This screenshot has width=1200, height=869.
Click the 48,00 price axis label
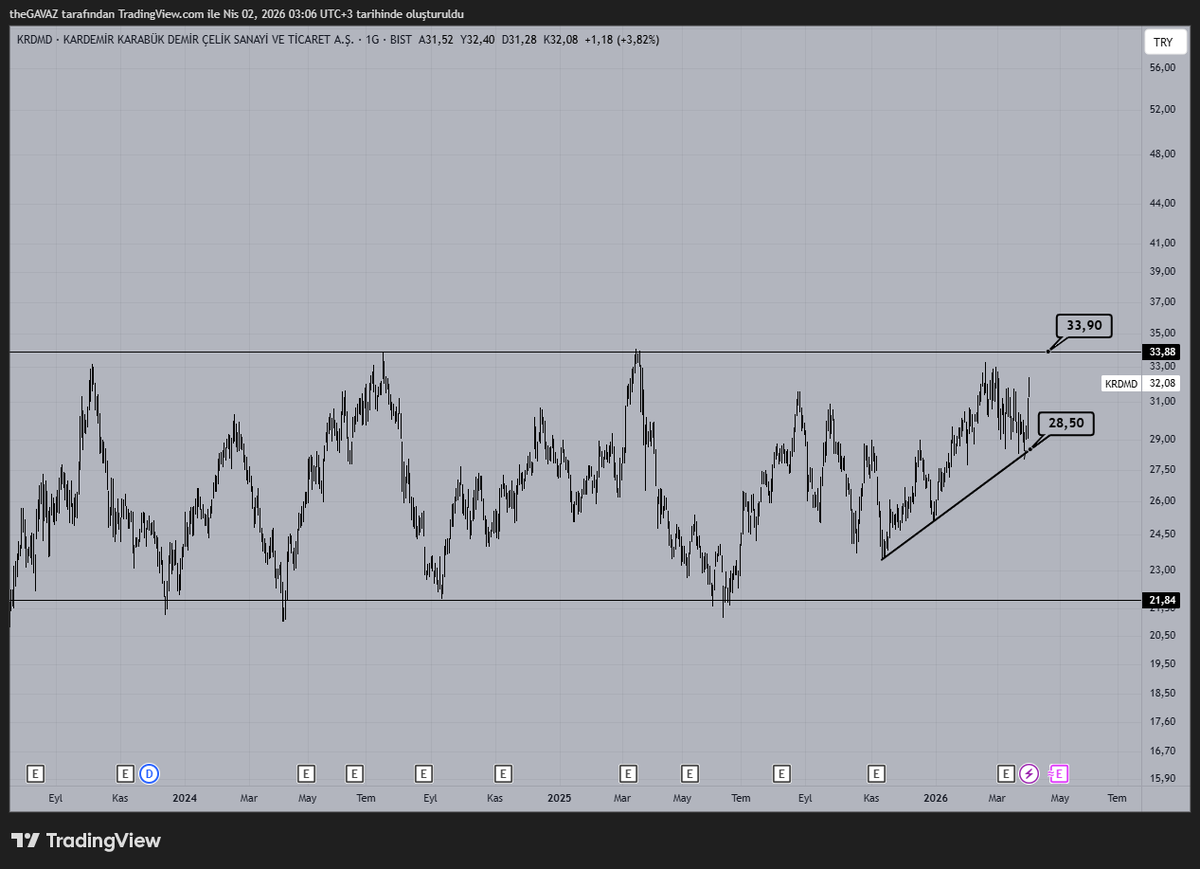1162,153
